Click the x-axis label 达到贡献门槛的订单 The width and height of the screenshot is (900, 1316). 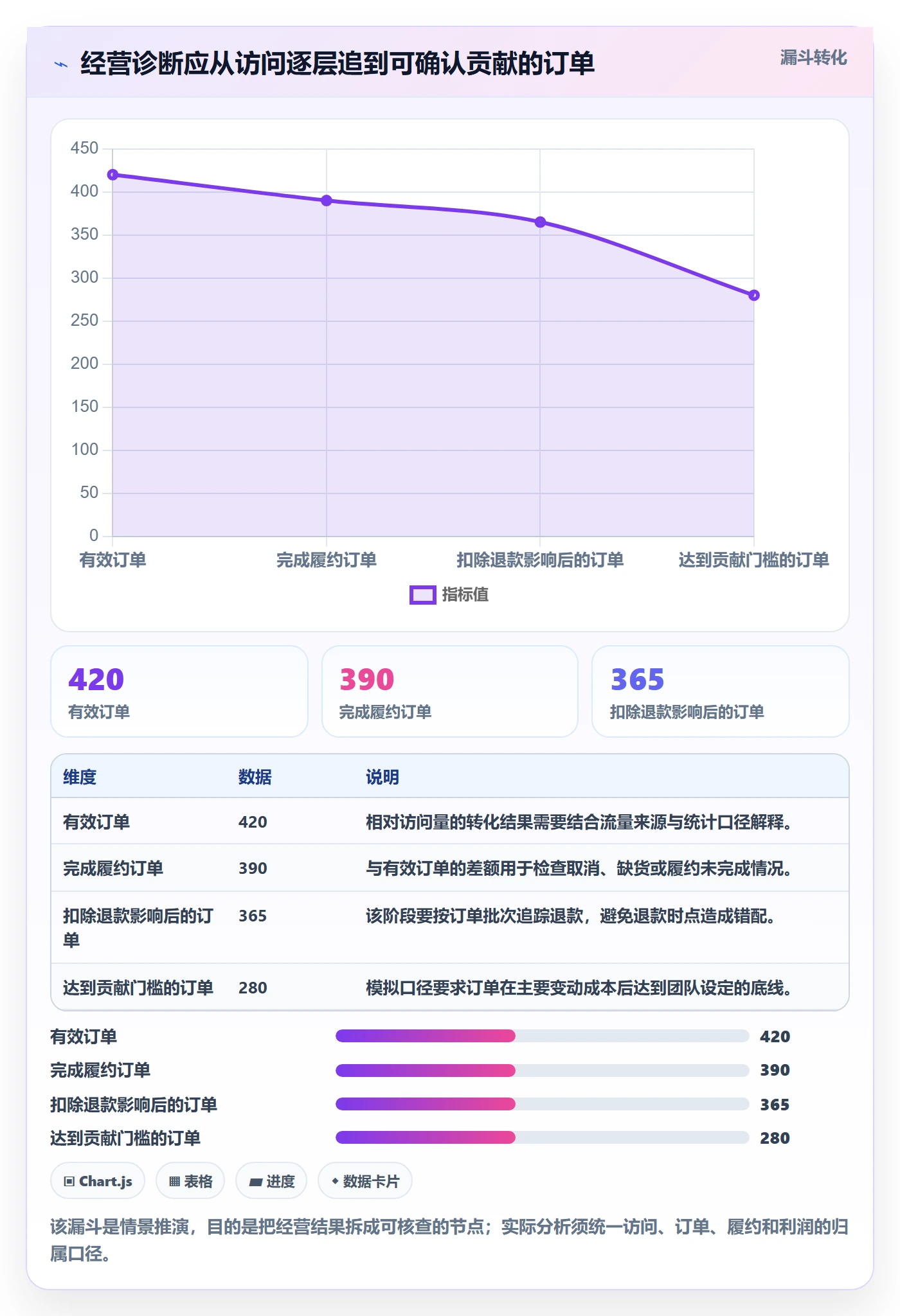753,560
